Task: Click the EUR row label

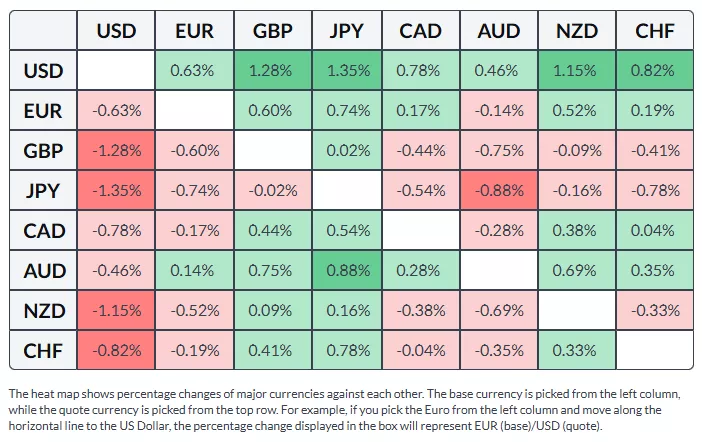Action: (x=43, y=111)
